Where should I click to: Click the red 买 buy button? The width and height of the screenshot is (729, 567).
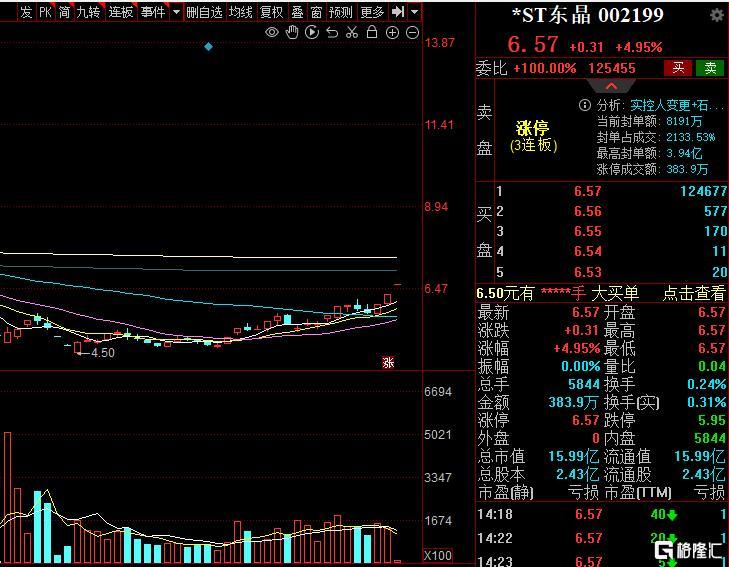click(x=678, y=68)
